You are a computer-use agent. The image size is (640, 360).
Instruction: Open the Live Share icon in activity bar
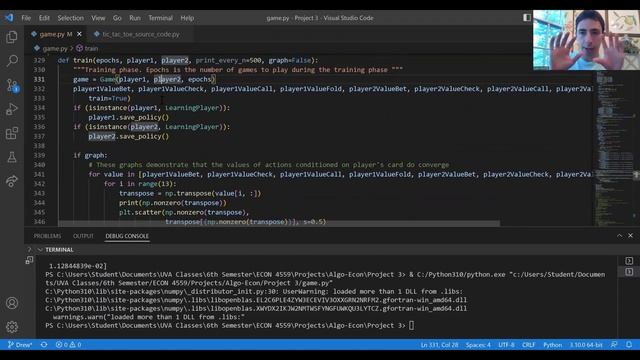tap(12, 181)
